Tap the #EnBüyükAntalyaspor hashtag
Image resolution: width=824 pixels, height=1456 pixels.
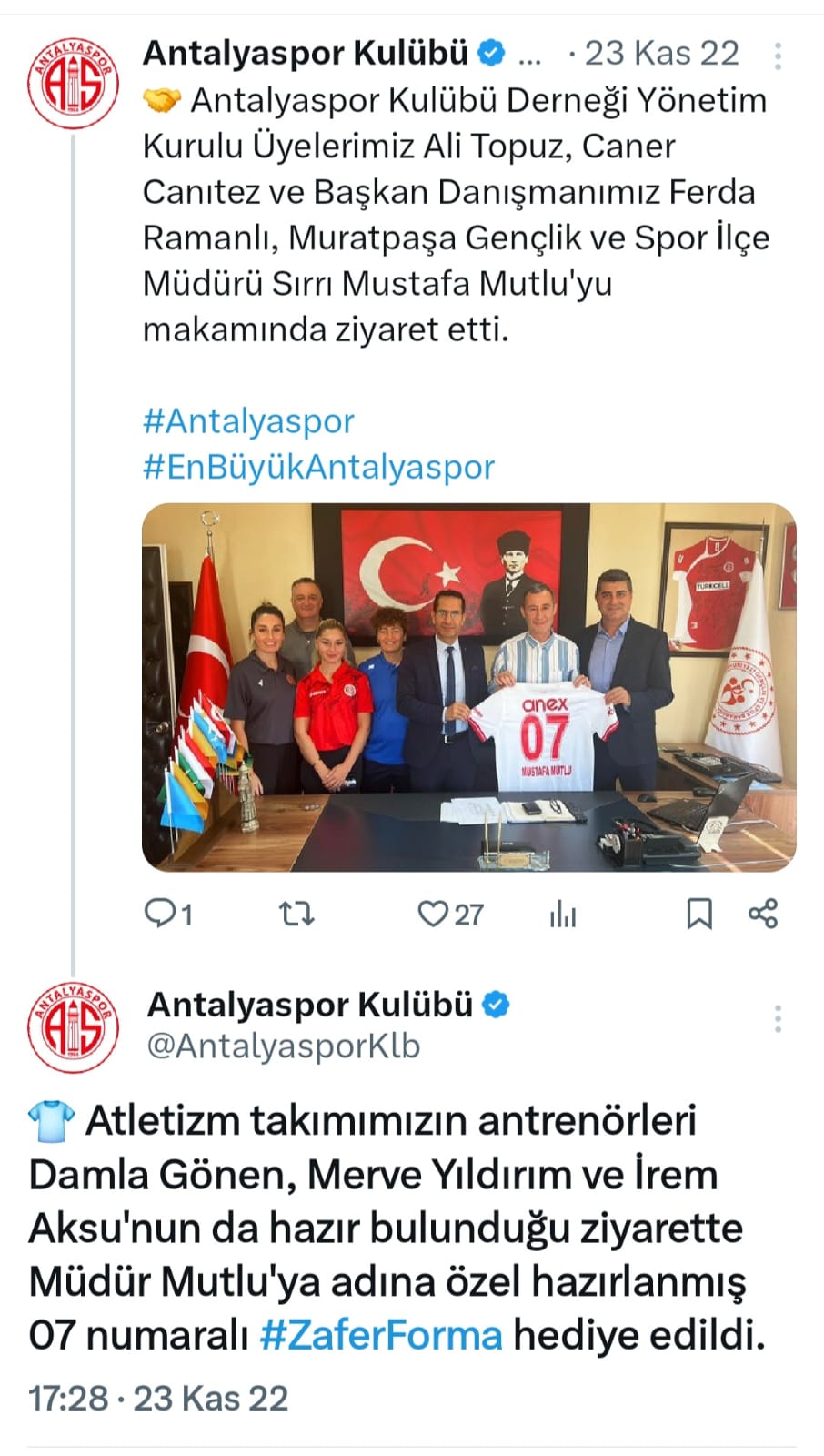tap(318, 467)
